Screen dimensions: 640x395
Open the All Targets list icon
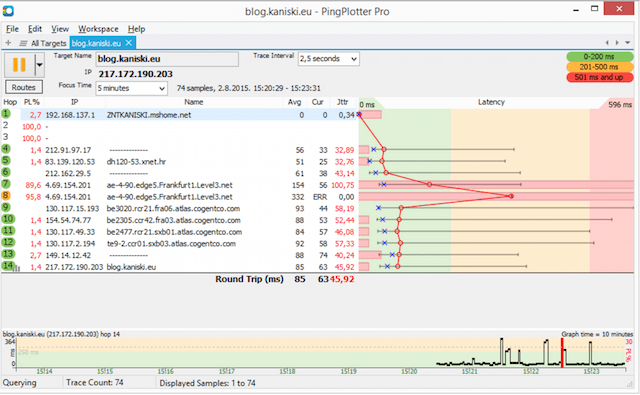coord(23,43)
